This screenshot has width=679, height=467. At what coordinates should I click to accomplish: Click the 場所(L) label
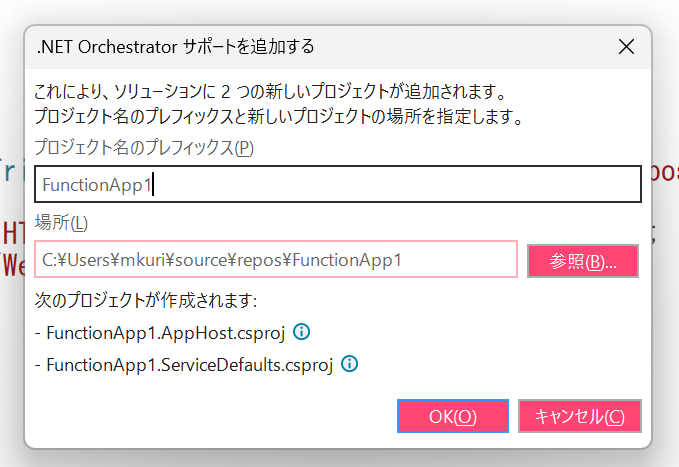point(61,223)
